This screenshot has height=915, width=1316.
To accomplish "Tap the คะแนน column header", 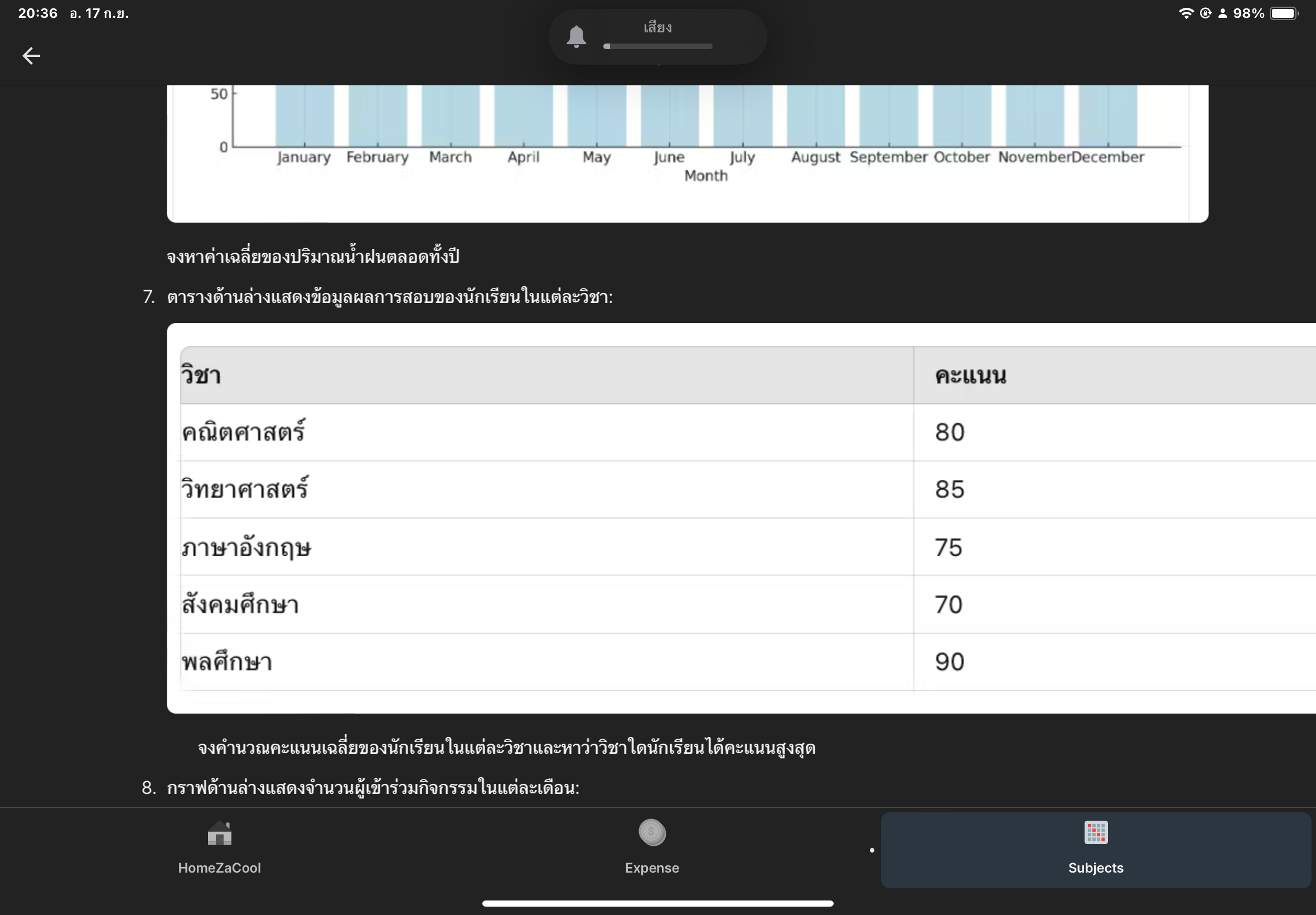I will [x=970, y=375].
